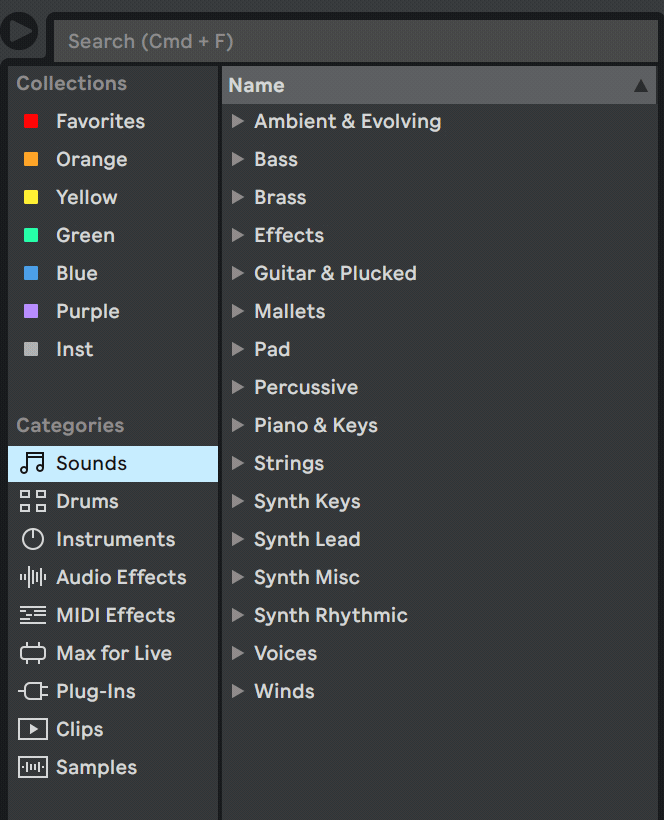Select the Favorites red collection swatch
Screen dimensions: 664x820
tap(31, 121)
